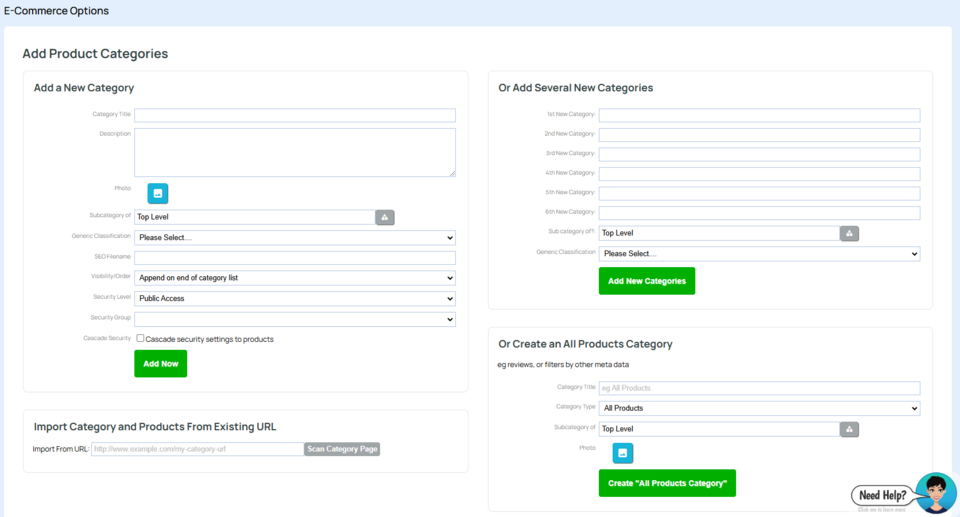
Task: Click into the Category Title field in Add a New Category
Action: pos(295,116)
